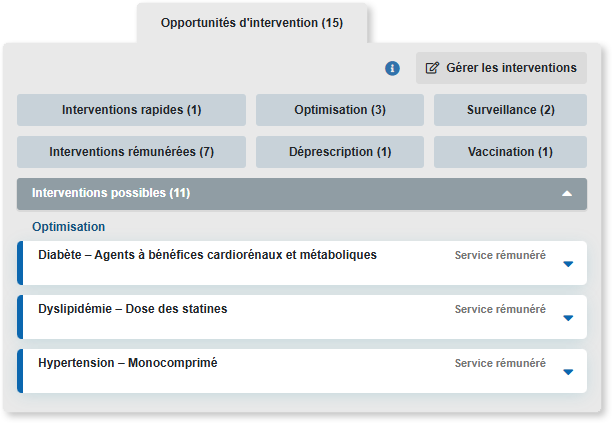Screen dimensions: 612x423
Task: Expand the Diabète intervention chevron
Action: click(x=568, y=264)
